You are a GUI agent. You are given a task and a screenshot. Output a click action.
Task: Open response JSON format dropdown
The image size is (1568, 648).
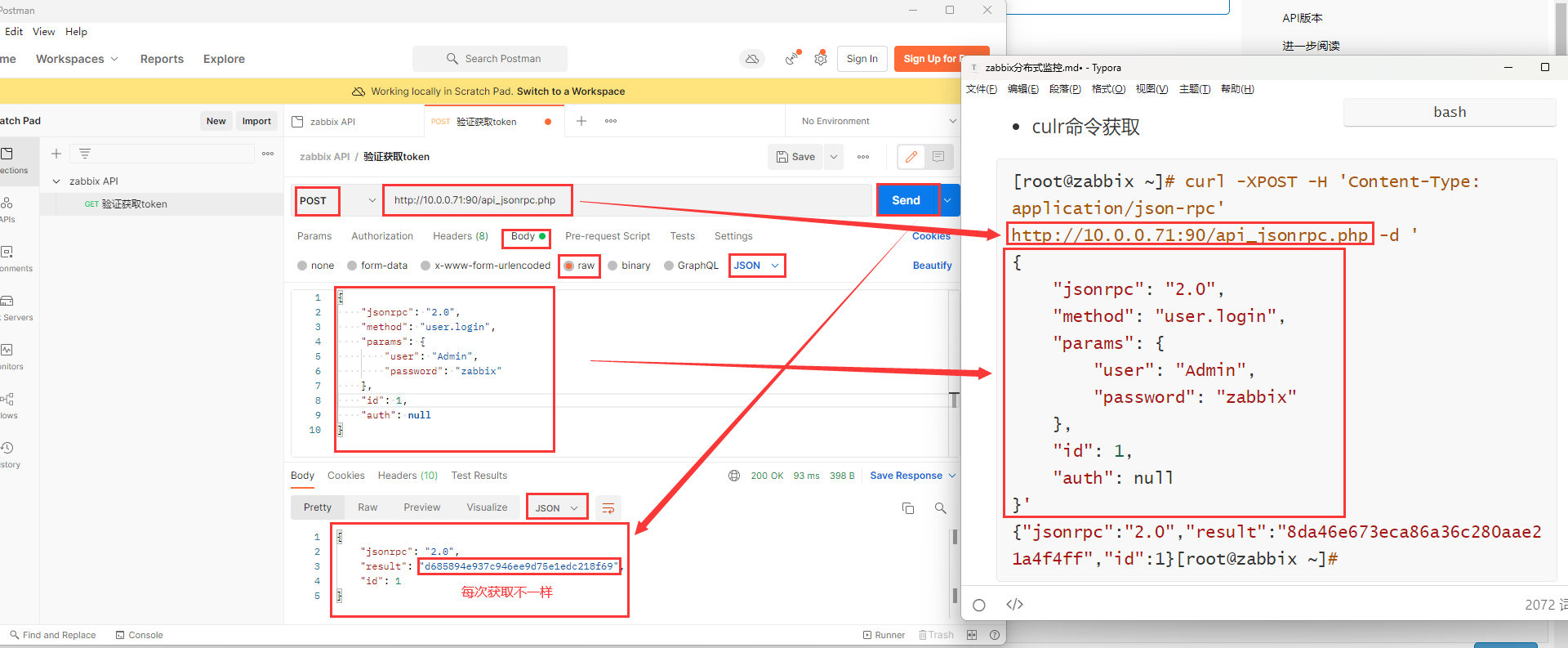(x=556, y=508)
